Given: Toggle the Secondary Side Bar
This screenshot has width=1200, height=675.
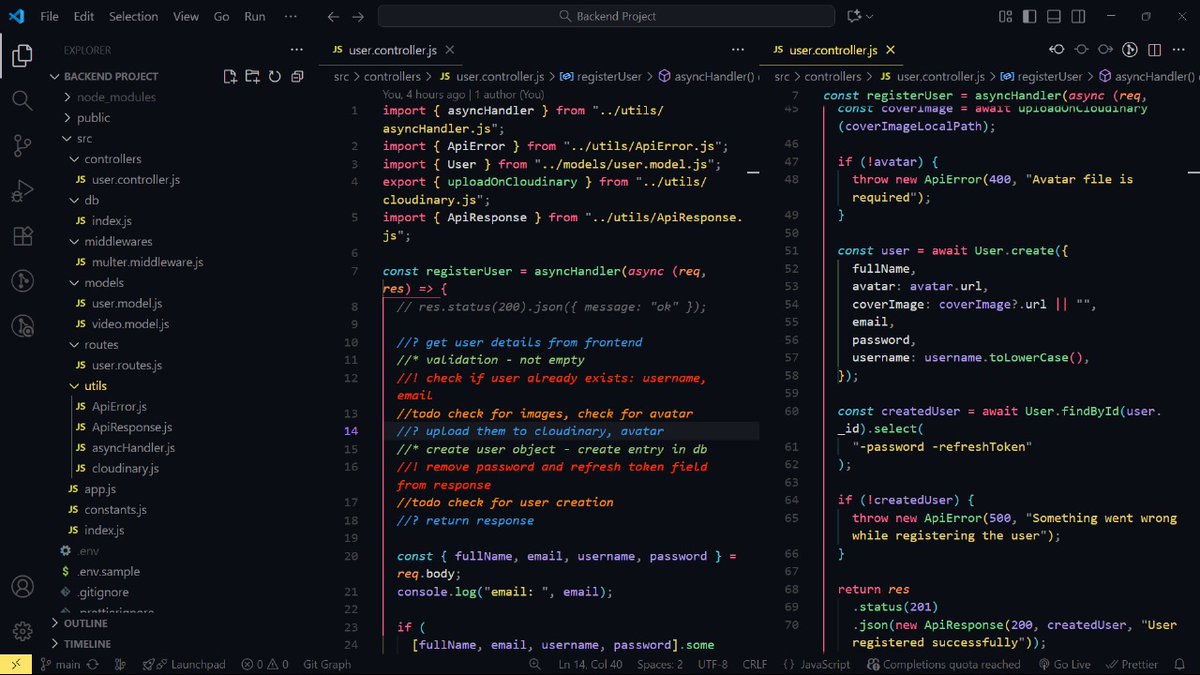Looking at the screenshot, I should tap(1077, 15).
